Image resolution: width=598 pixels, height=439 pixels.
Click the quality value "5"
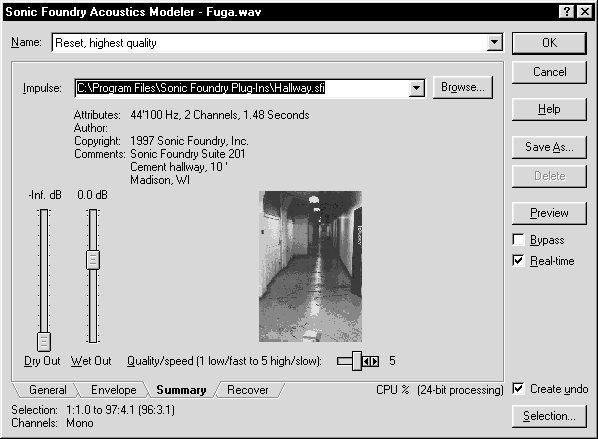pyautogui.click(x=392, y=361)
